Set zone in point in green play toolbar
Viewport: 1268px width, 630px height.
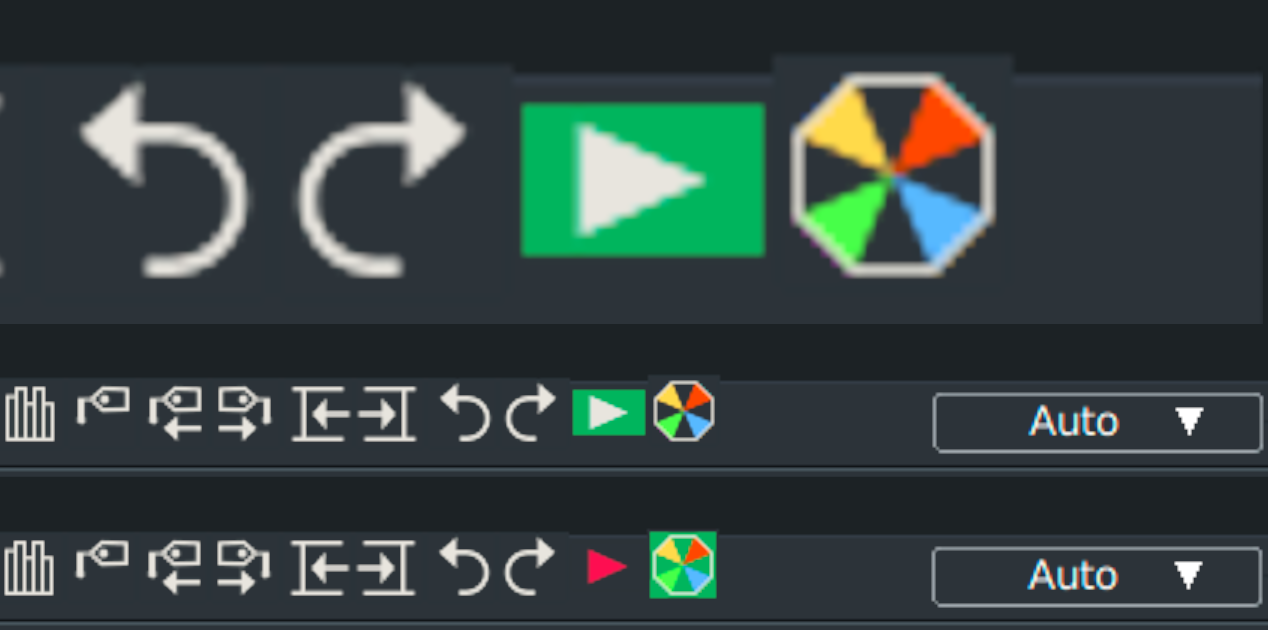tap(321, 413)
